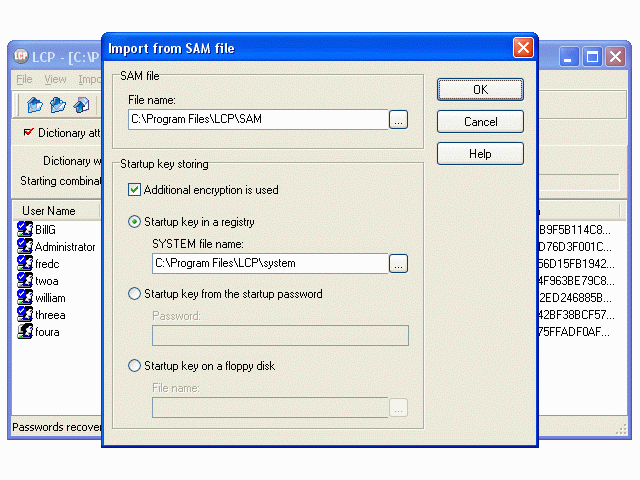The width and height of the screenshot is (640, 480).
Task: Maximize the LCP main window
Action: (592, 56)
